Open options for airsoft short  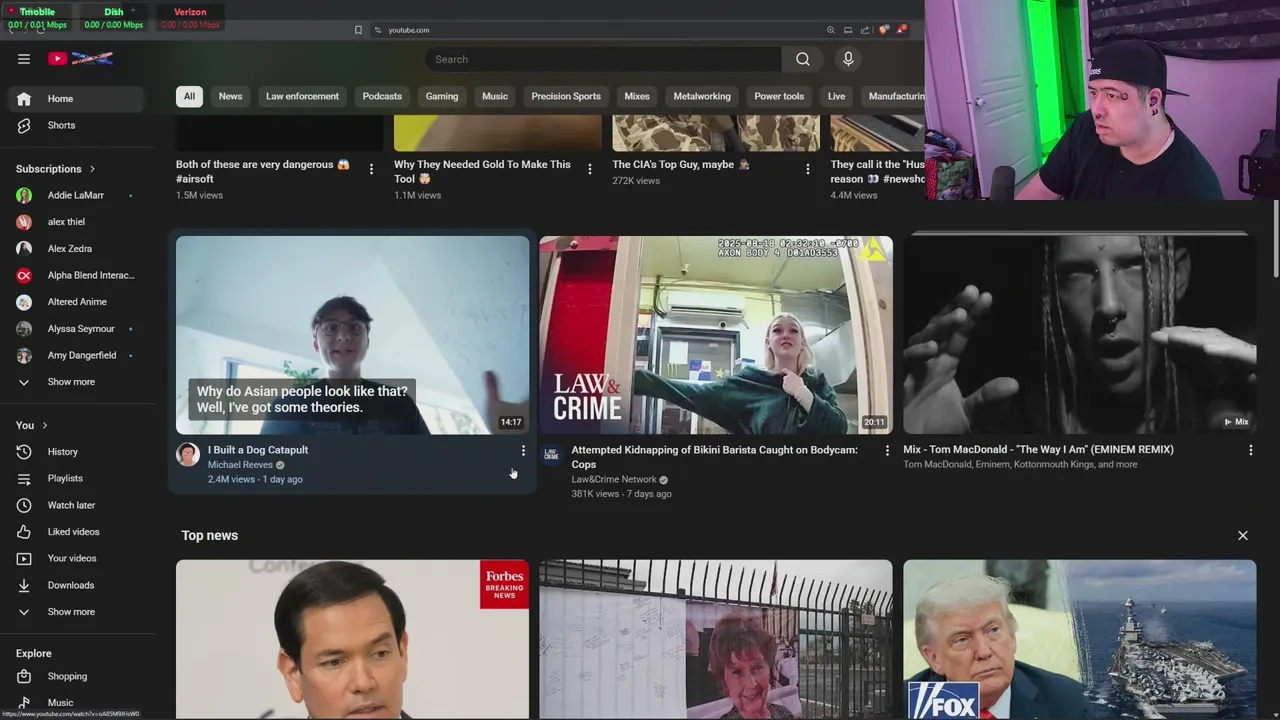click(371, 169)
